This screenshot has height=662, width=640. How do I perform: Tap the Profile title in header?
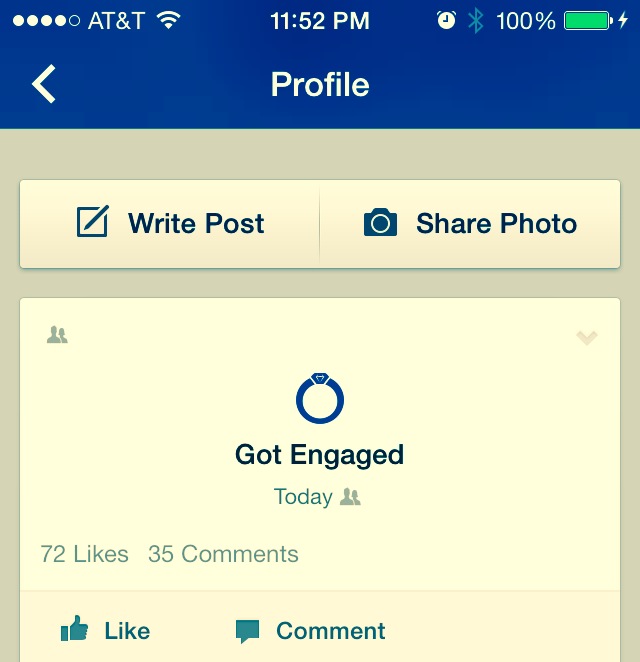click(320, 85)
